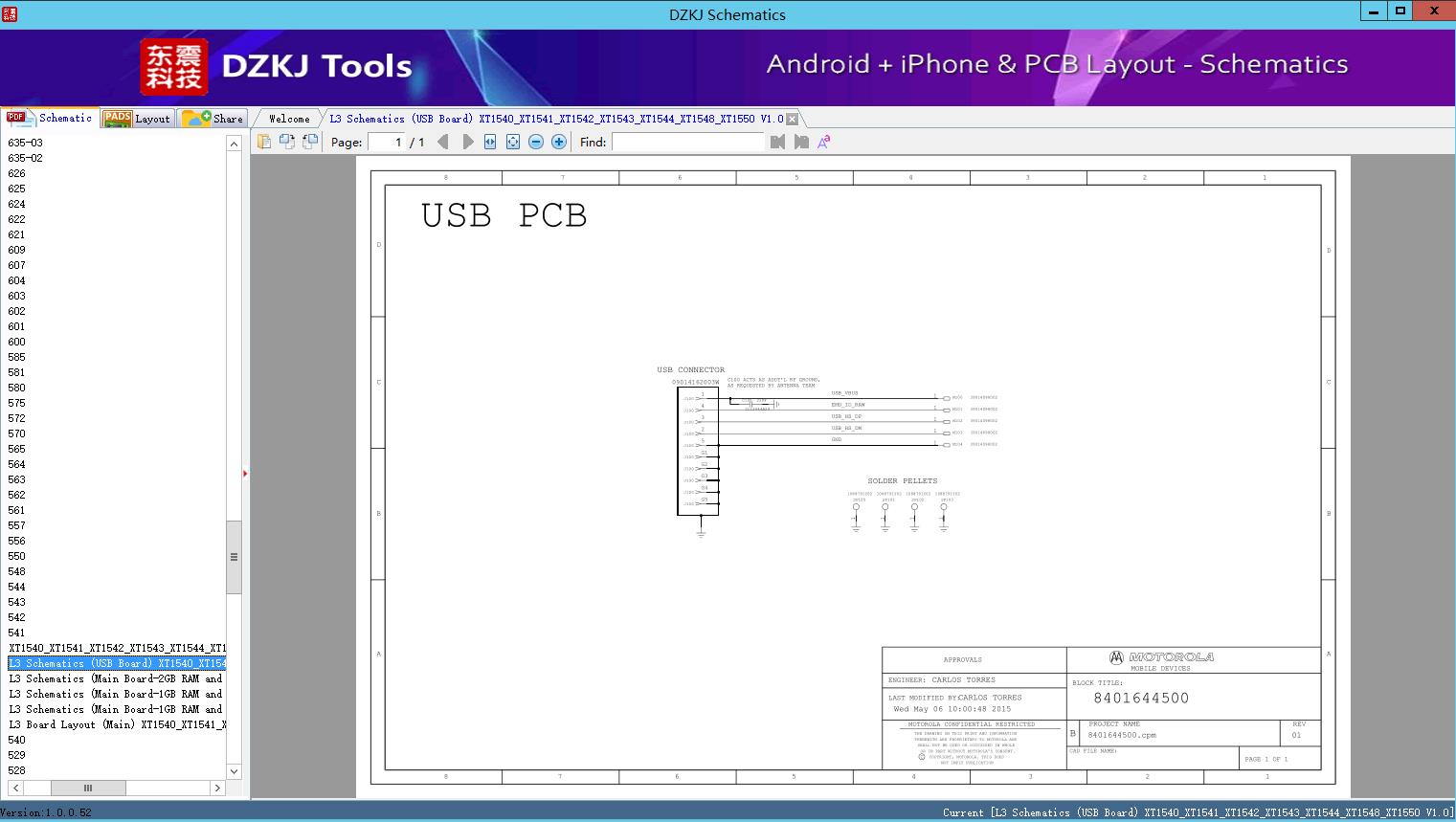The width and height of the screenshot is (1456, 822).
Task: Zoom out with the minus icon
Action: [536, 142]
